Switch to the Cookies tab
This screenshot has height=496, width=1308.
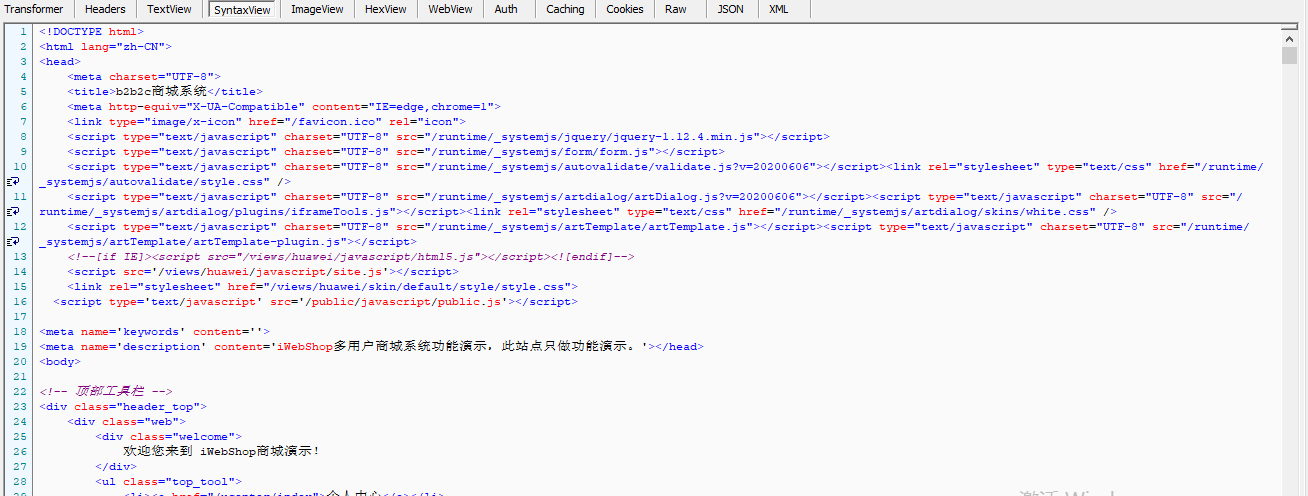click(625, 9)
